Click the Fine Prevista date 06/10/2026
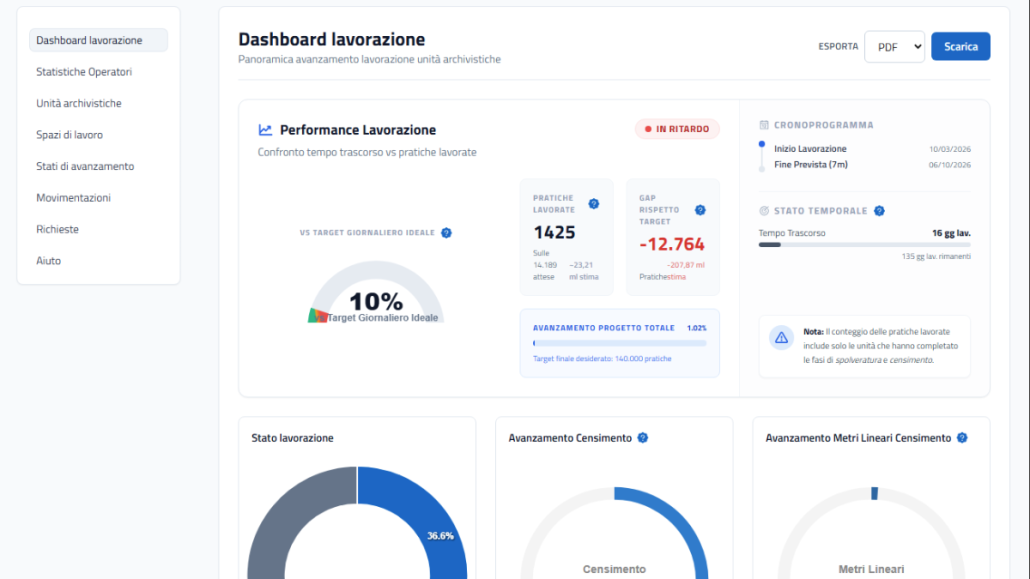 click(x=949, y=165)
